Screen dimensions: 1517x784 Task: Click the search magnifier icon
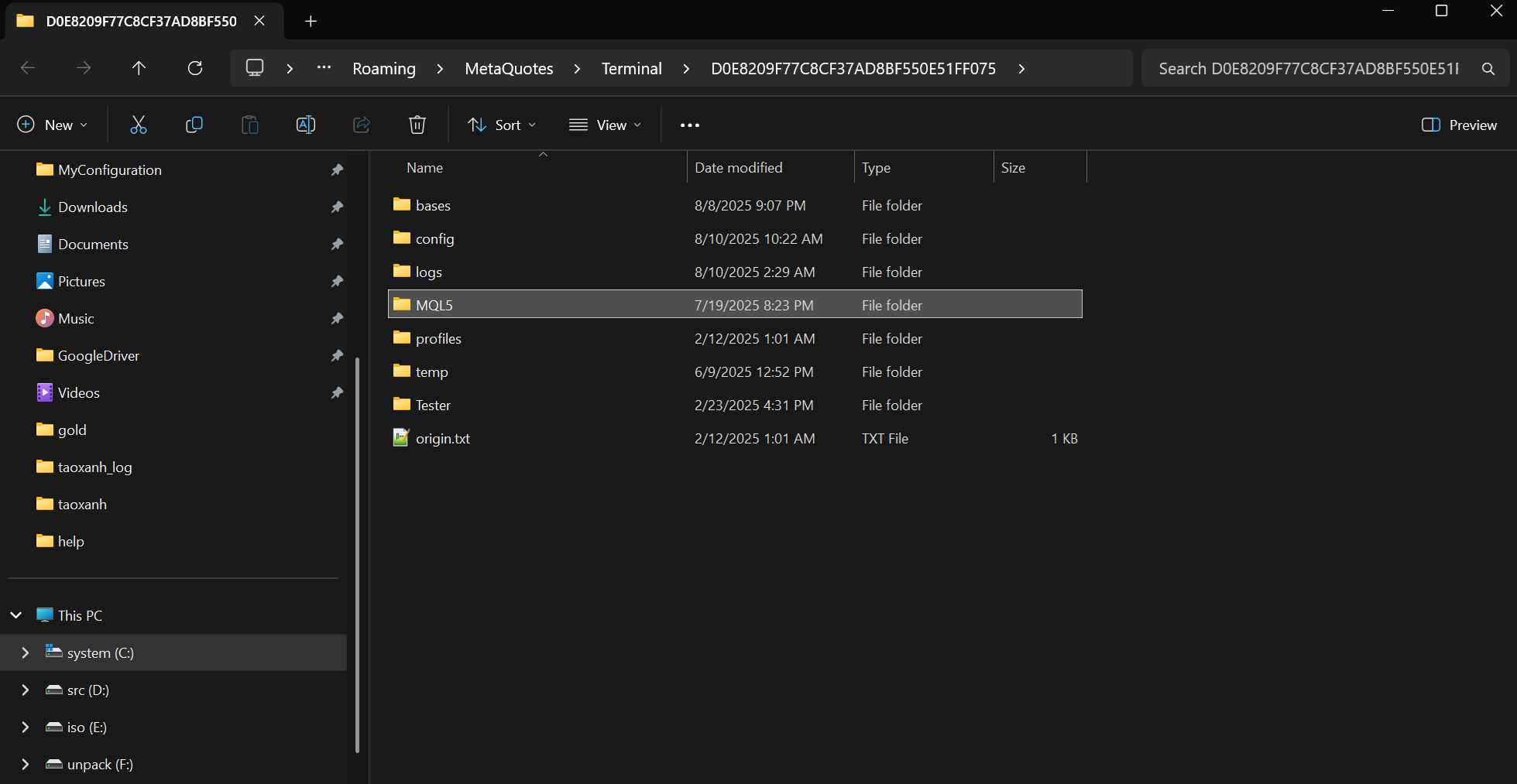point(1488,69)
